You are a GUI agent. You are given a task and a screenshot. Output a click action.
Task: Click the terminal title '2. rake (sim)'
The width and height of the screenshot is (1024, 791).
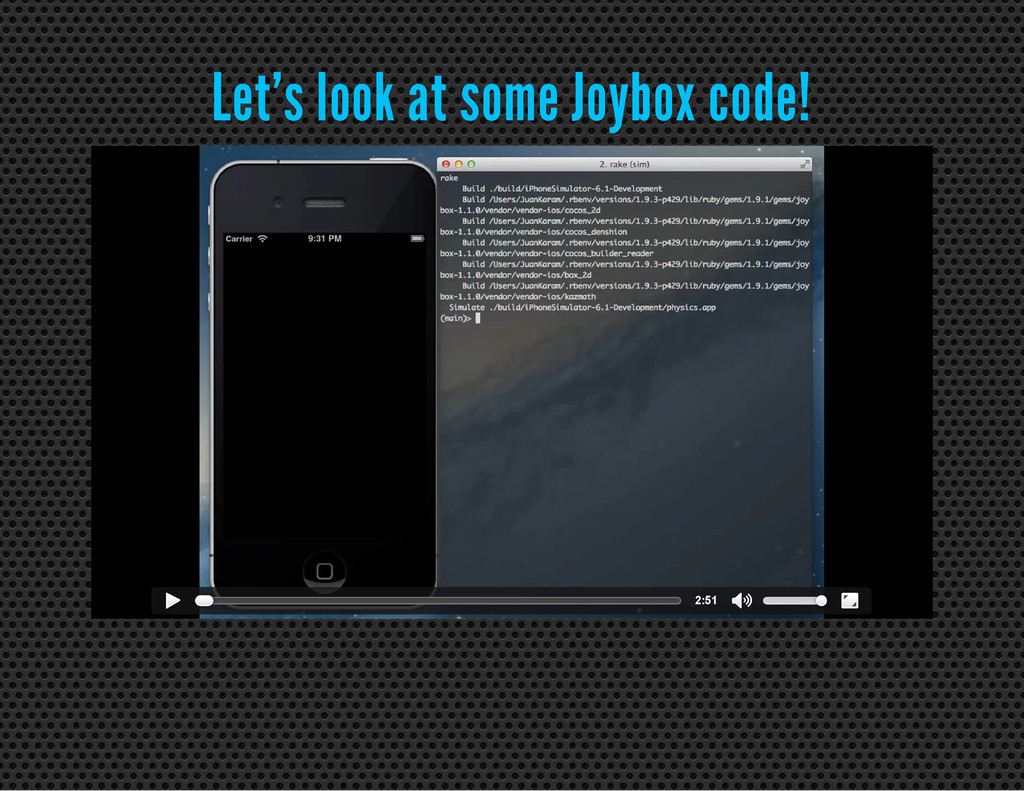(624, 164)
